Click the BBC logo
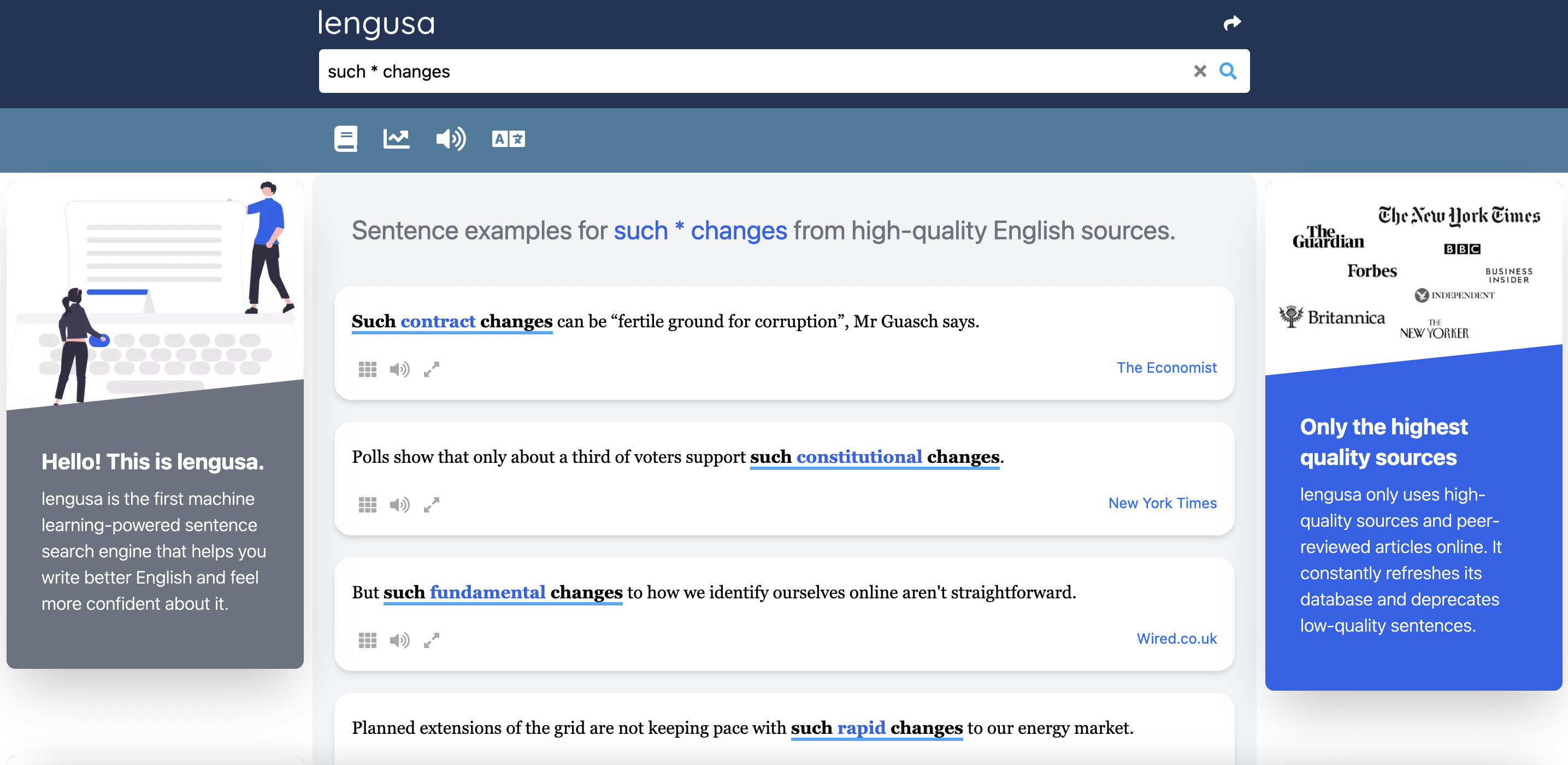 pyautogui.click(x=1461, y=249)
